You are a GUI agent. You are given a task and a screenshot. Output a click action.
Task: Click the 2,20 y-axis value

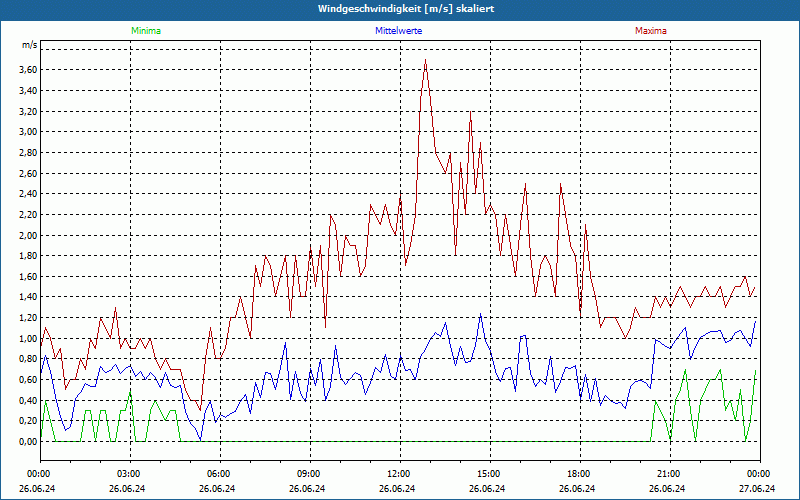click(x=29, y=215)
